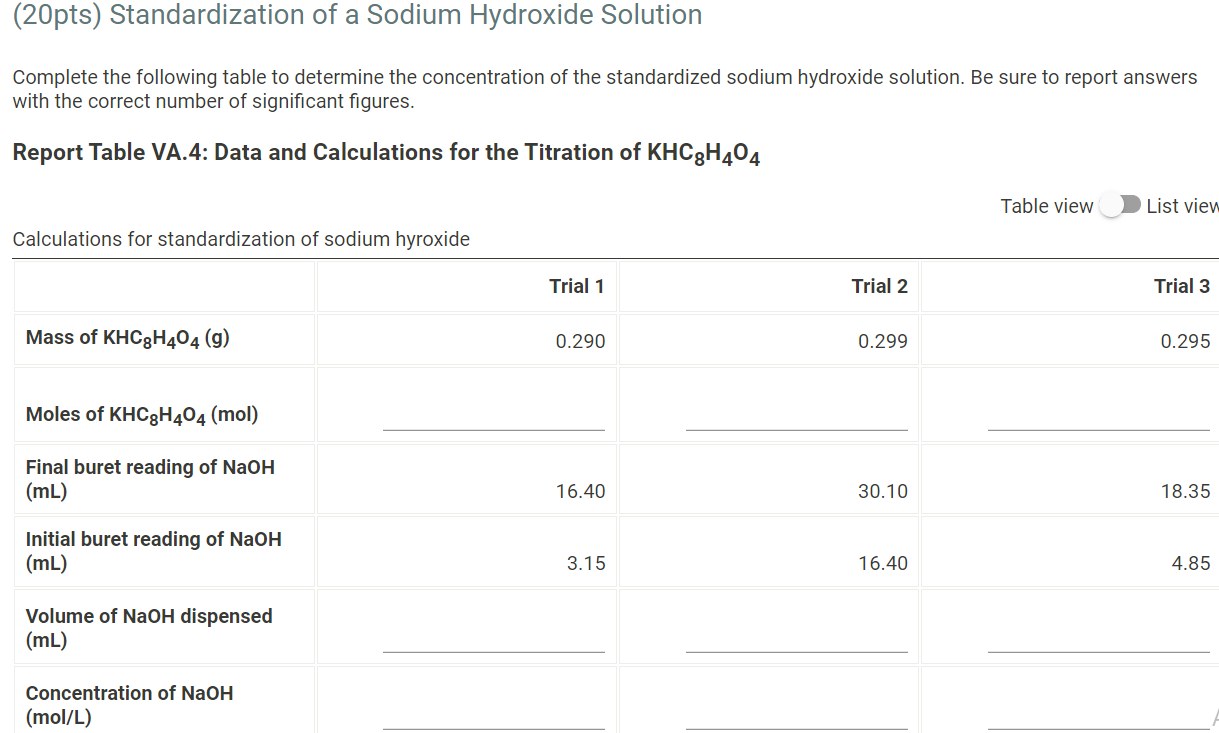Image resolution: width=1219 pixels, height=733 pixels.
Task: Click the partially visible A icon at bottom right
Action: coord(1214,718)
